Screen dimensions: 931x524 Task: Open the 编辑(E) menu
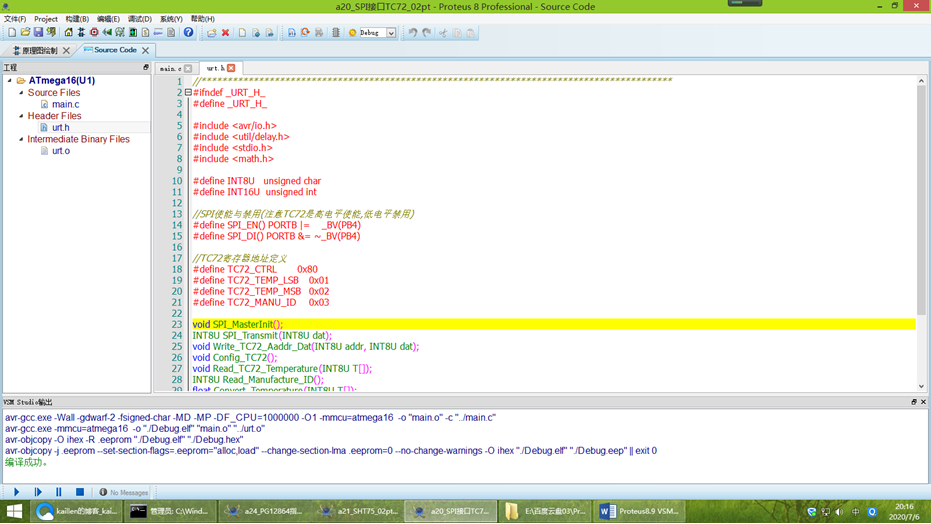108,19
